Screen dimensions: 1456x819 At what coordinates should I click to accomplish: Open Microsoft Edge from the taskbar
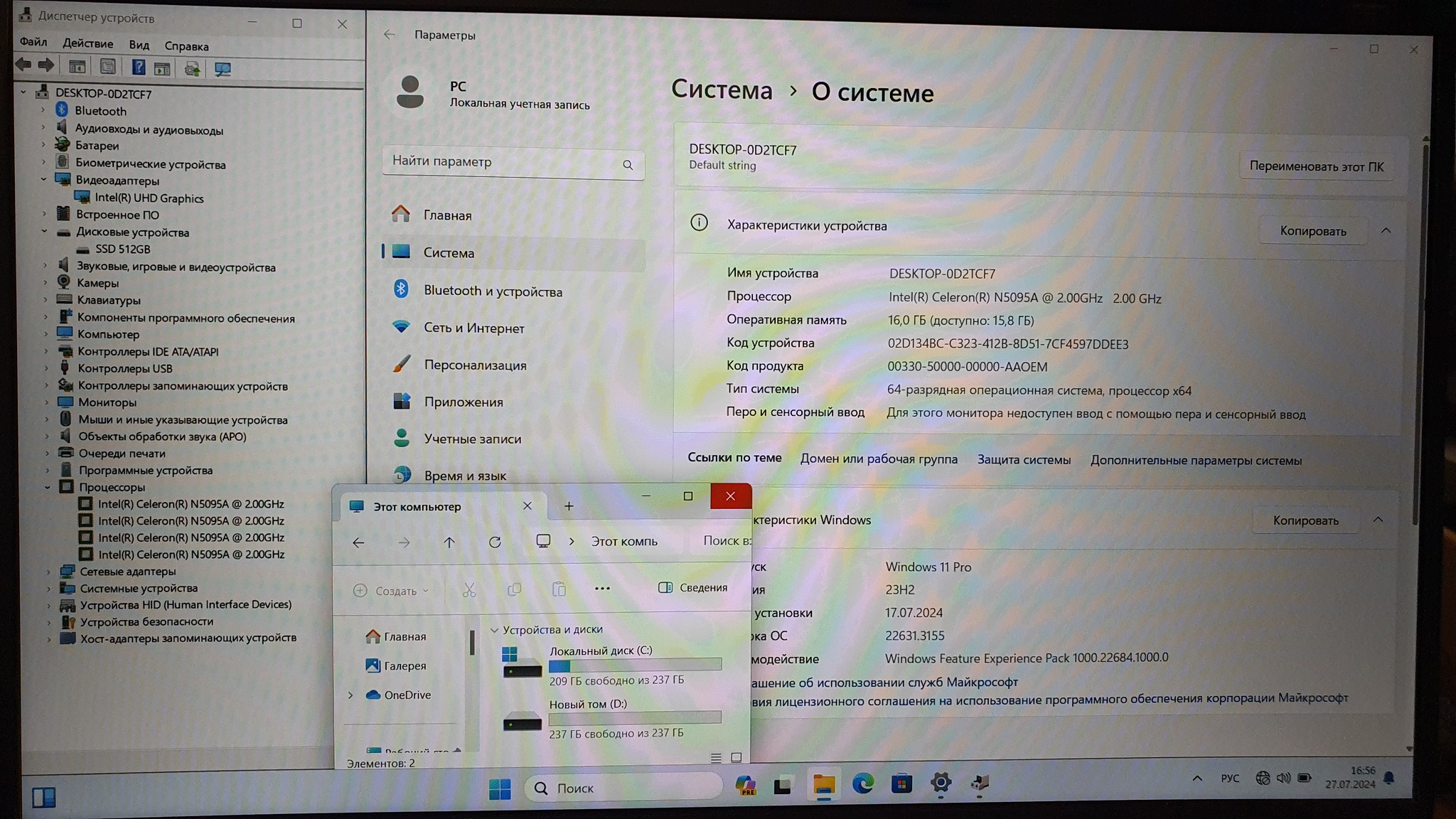click(x=862, y=784)
